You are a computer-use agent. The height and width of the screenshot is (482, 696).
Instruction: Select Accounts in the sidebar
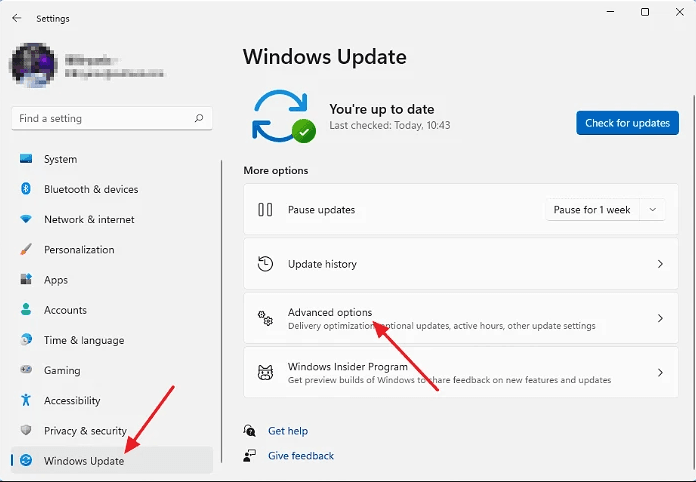(112, 310)
